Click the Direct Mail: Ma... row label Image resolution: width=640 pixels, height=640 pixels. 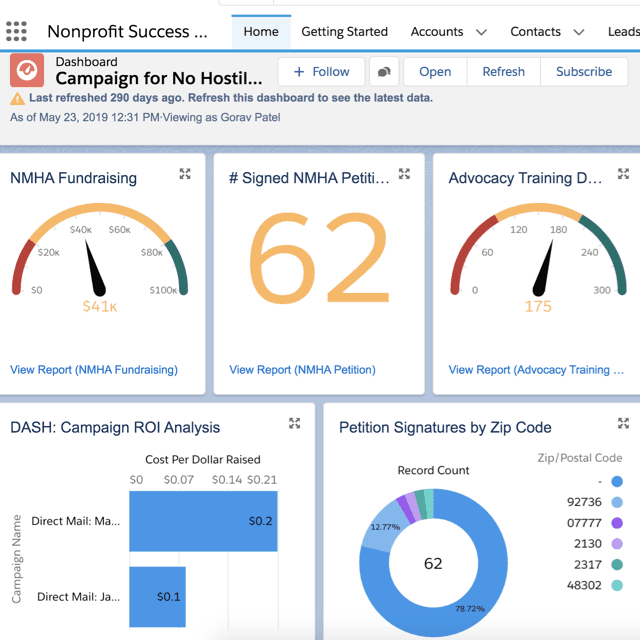pyautogui.click(x=76, y=521)
